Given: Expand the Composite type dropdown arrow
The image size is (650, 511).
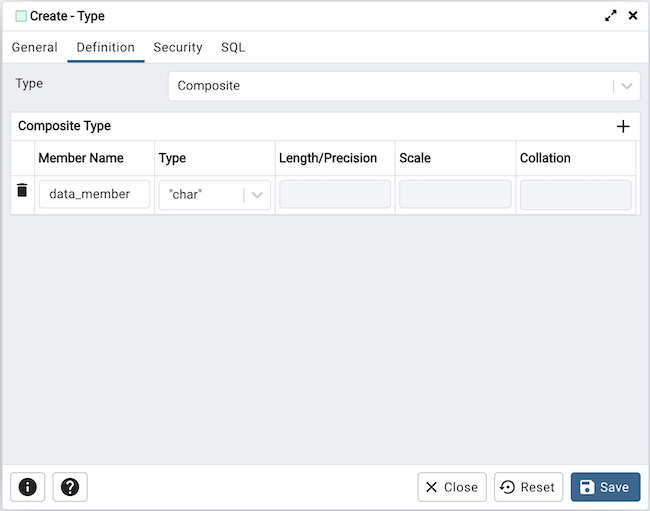Looking at the screenshot, I should click(627, 86).
